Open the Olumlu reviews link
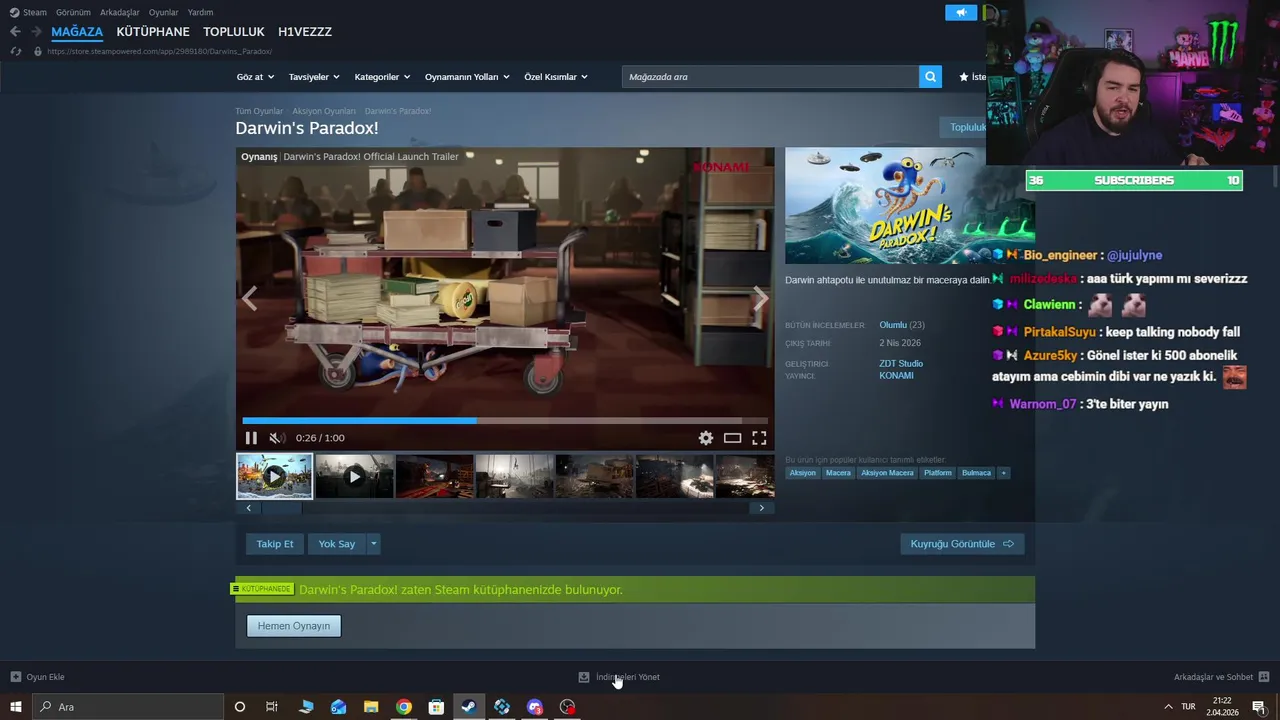 [893, 325]
